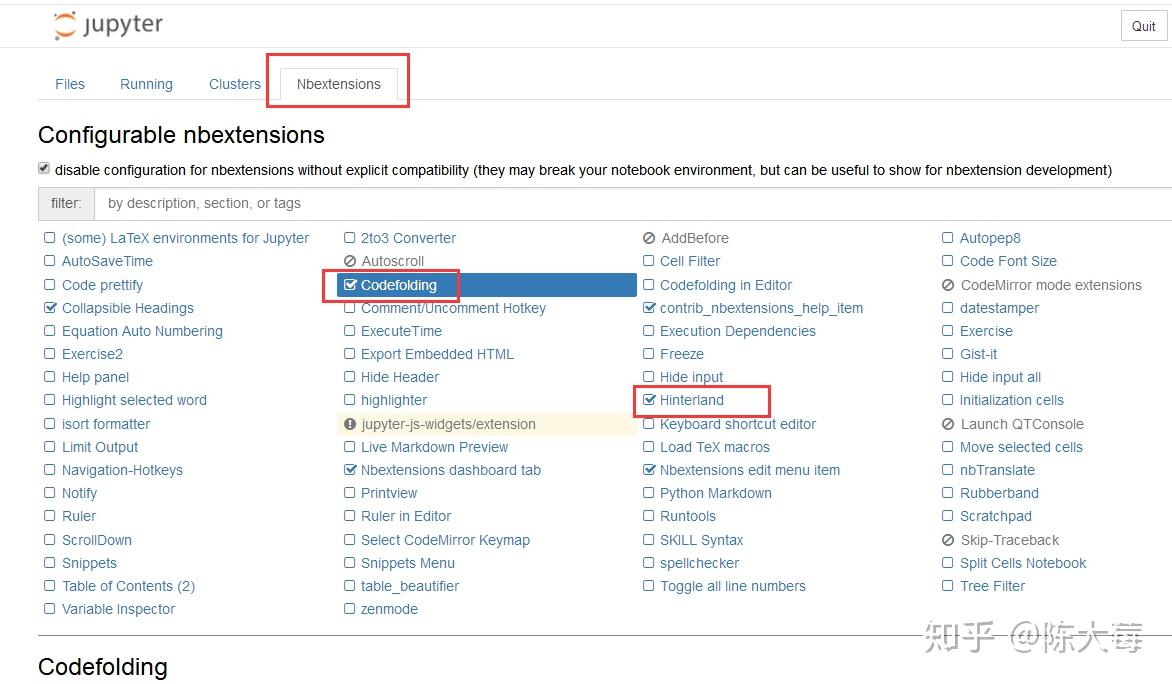Select the ExecuteTime extension link
This screenshot has height=684, width=1172.
click(401, 331)
